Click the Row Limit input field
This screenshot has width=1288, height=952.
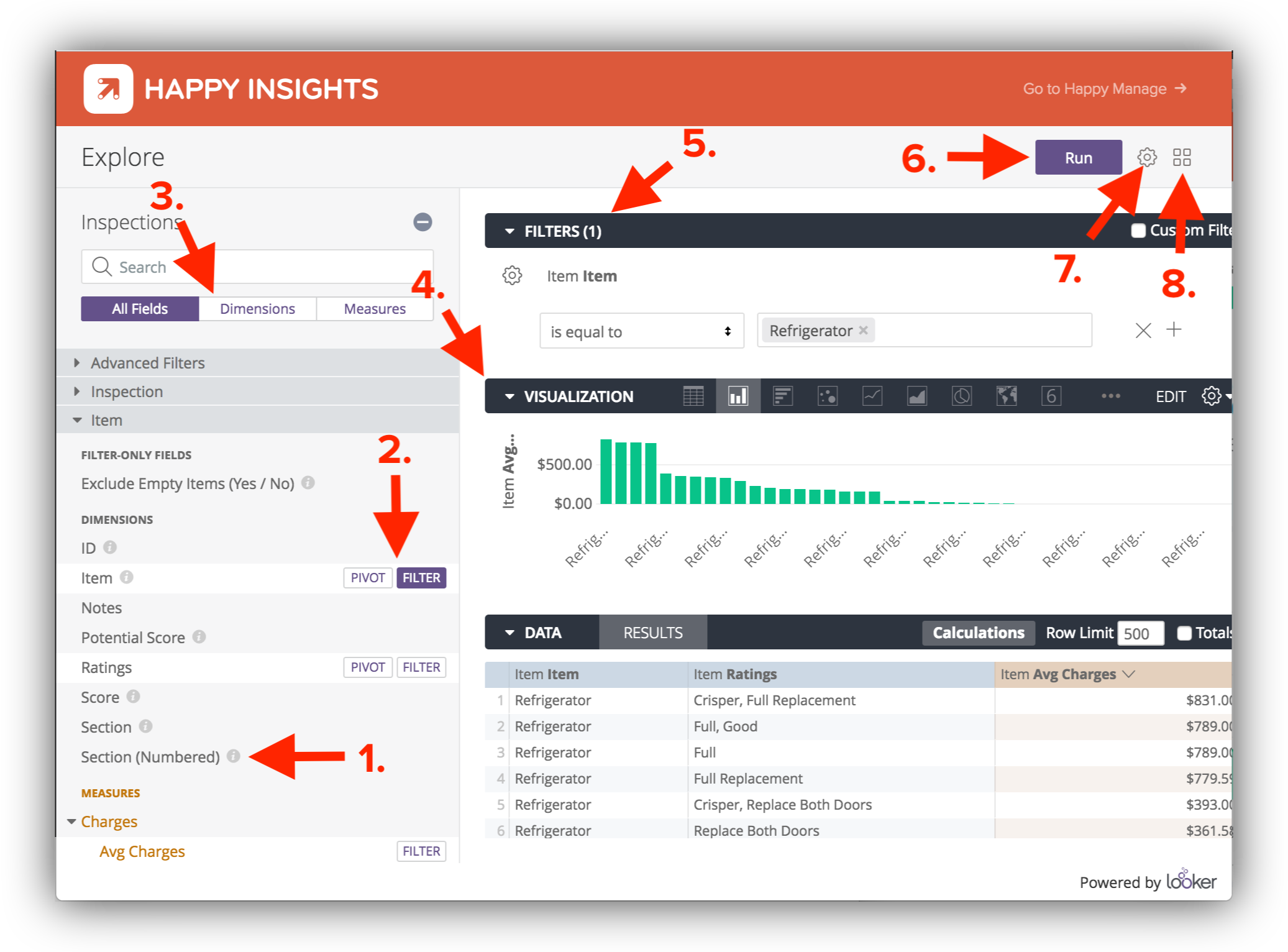tap(1140, 633)
